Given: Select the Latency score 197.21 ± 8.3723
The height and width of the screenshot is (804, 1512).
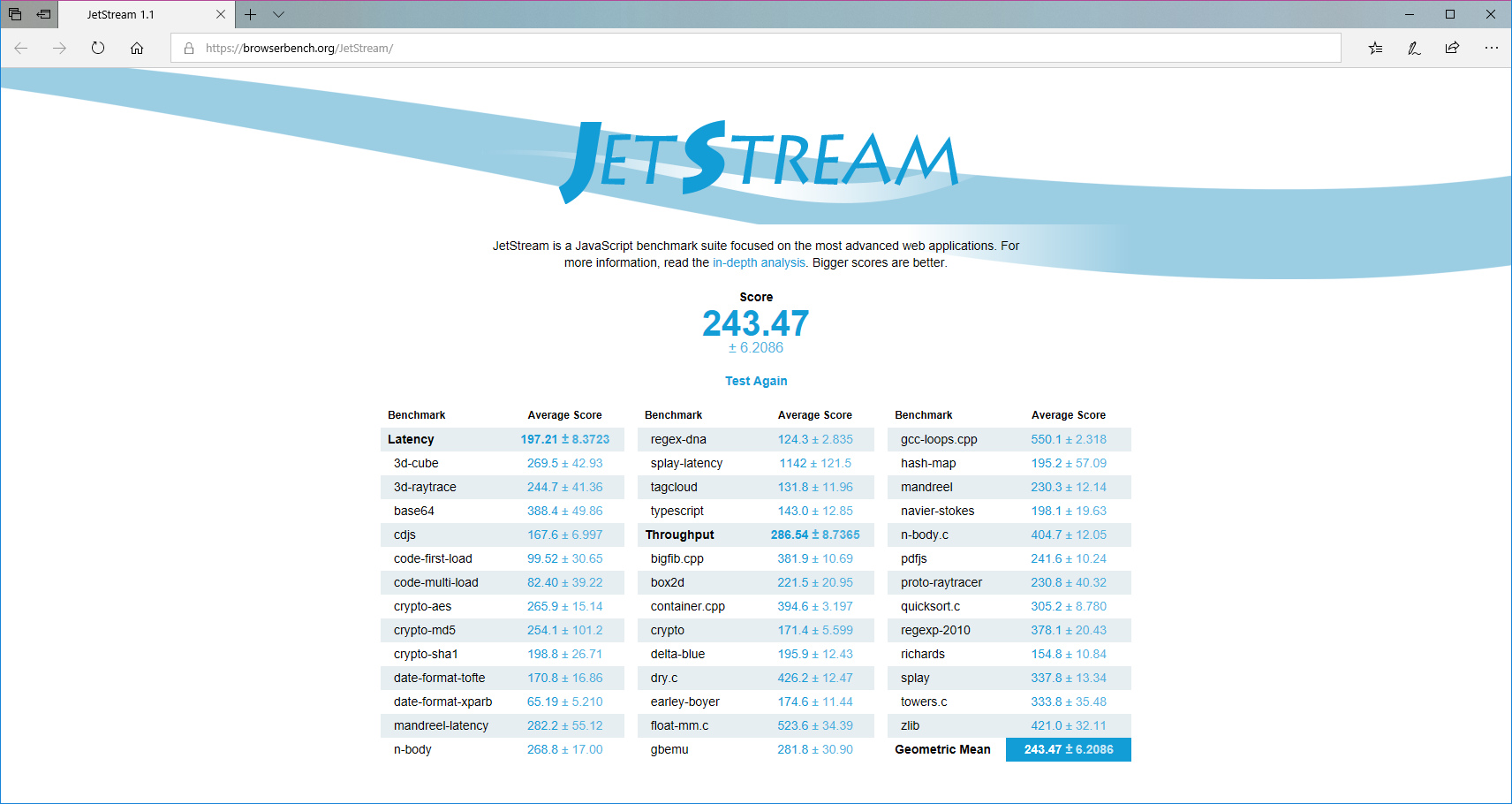Looking at the screenshot, I should coord(565,439).
